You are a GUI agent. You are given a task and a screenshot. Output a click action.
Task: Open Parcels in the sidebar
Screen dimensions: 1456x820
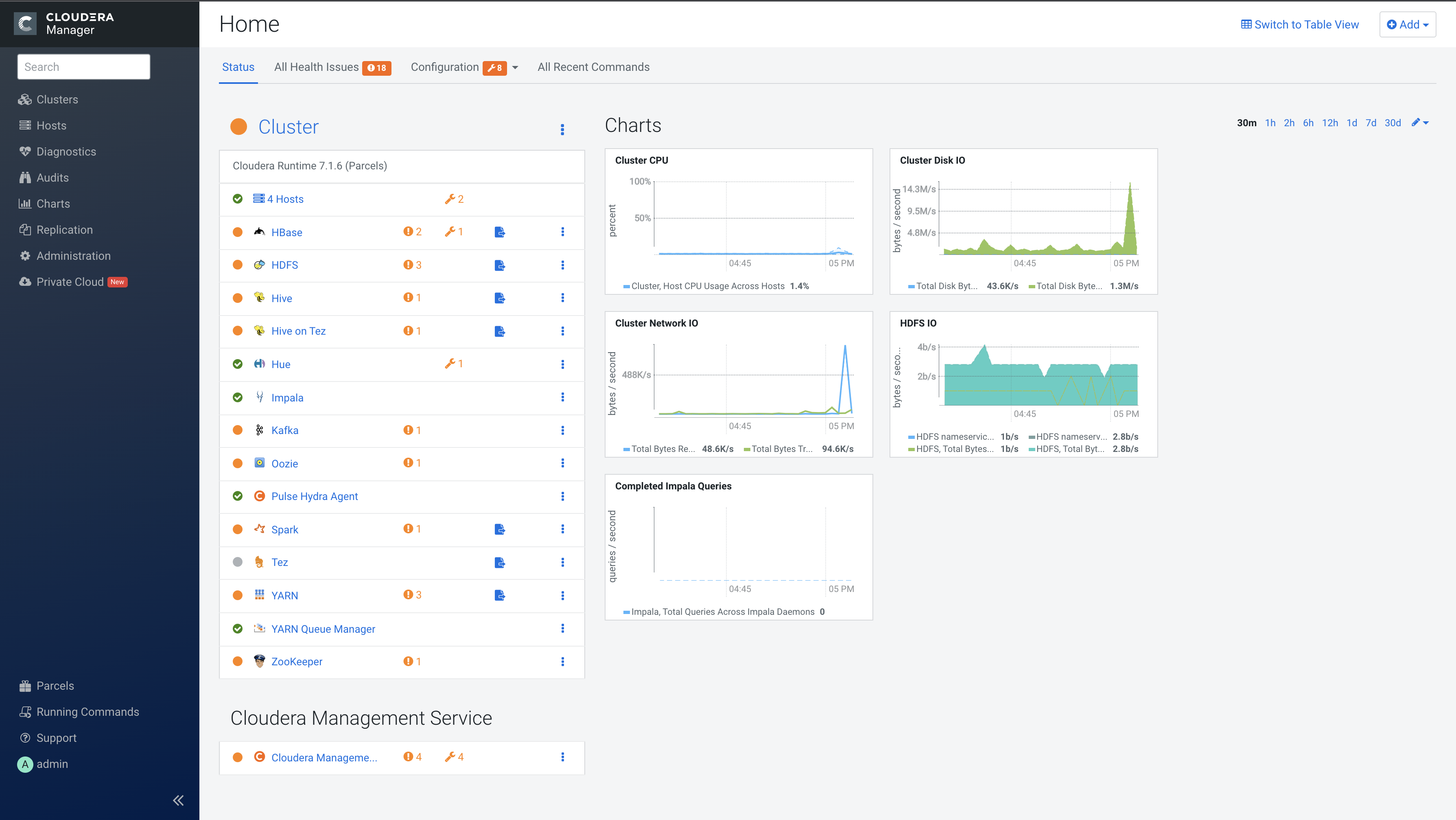pos(46,685)
